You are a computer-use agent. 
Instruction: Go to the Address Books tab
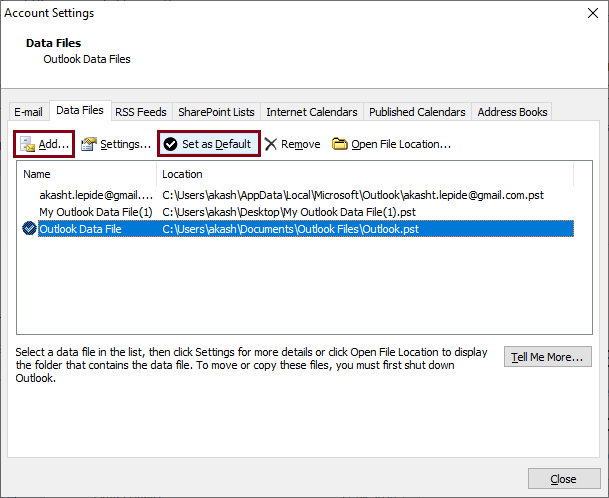512,112
